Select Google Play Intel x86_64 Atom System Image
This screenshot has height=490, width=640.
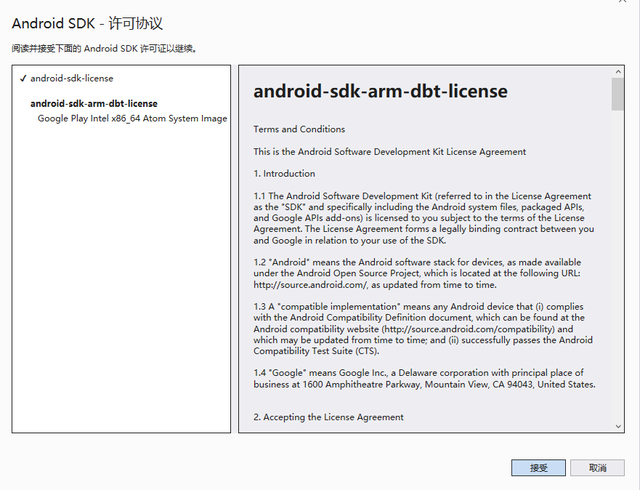pos(132,118)
